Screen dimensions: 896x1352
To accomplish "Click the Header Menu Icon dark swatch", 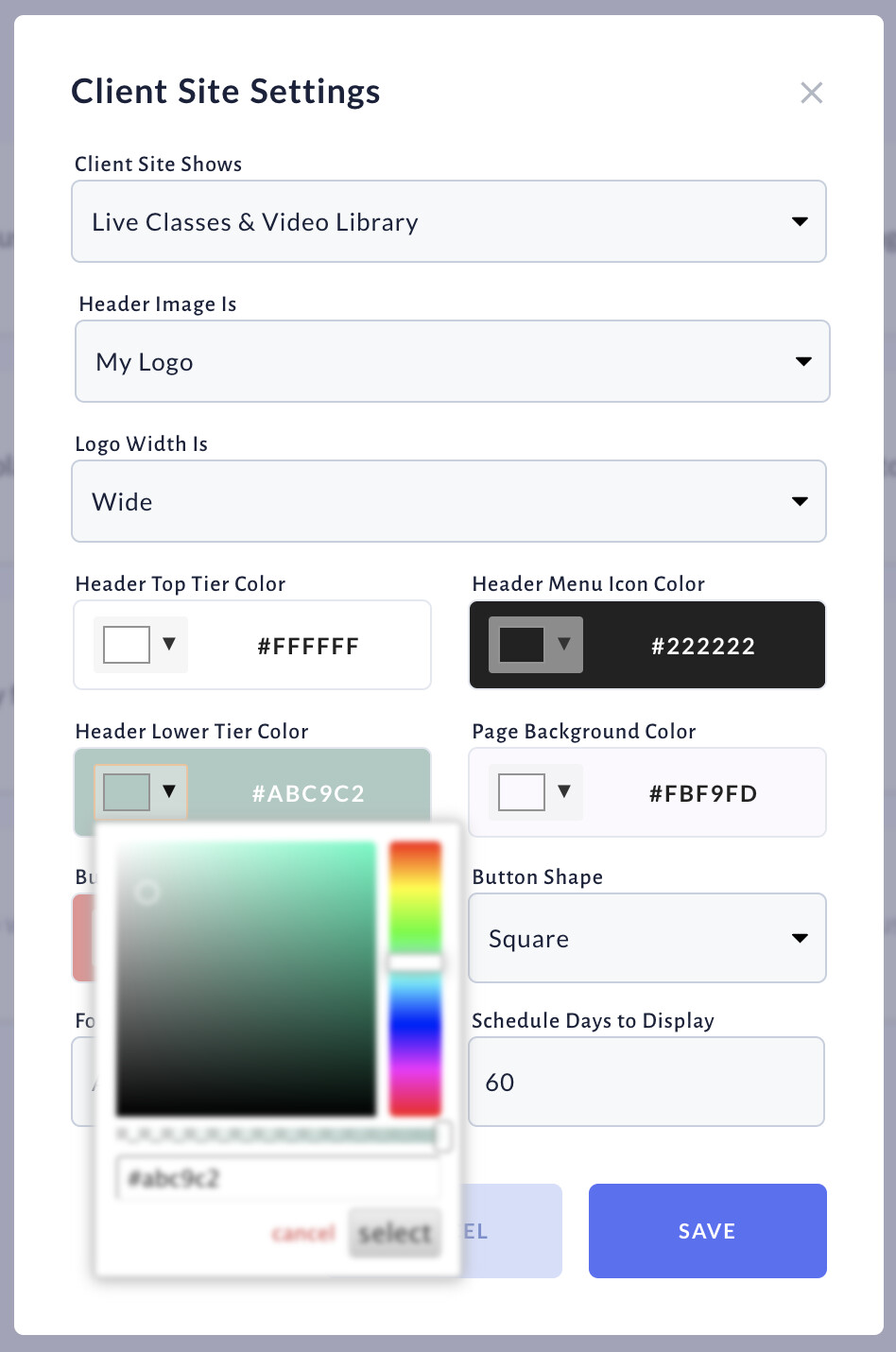I will pos(522,645).
